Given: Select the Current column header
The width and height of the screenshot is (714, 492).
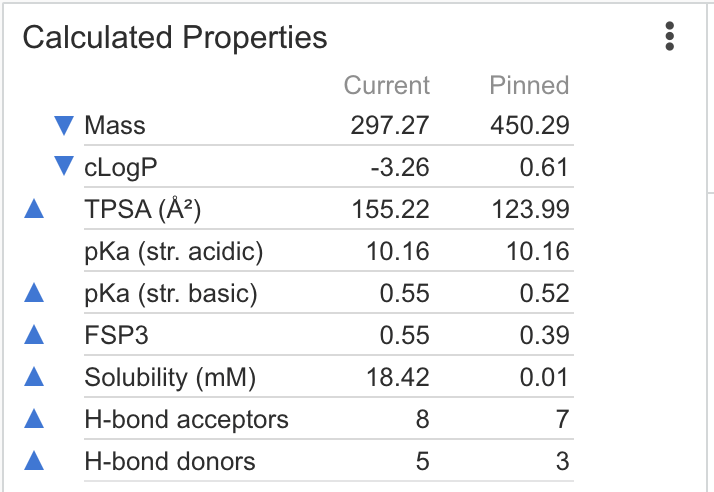Looking at the screenshot, I should tap(386, 85).
